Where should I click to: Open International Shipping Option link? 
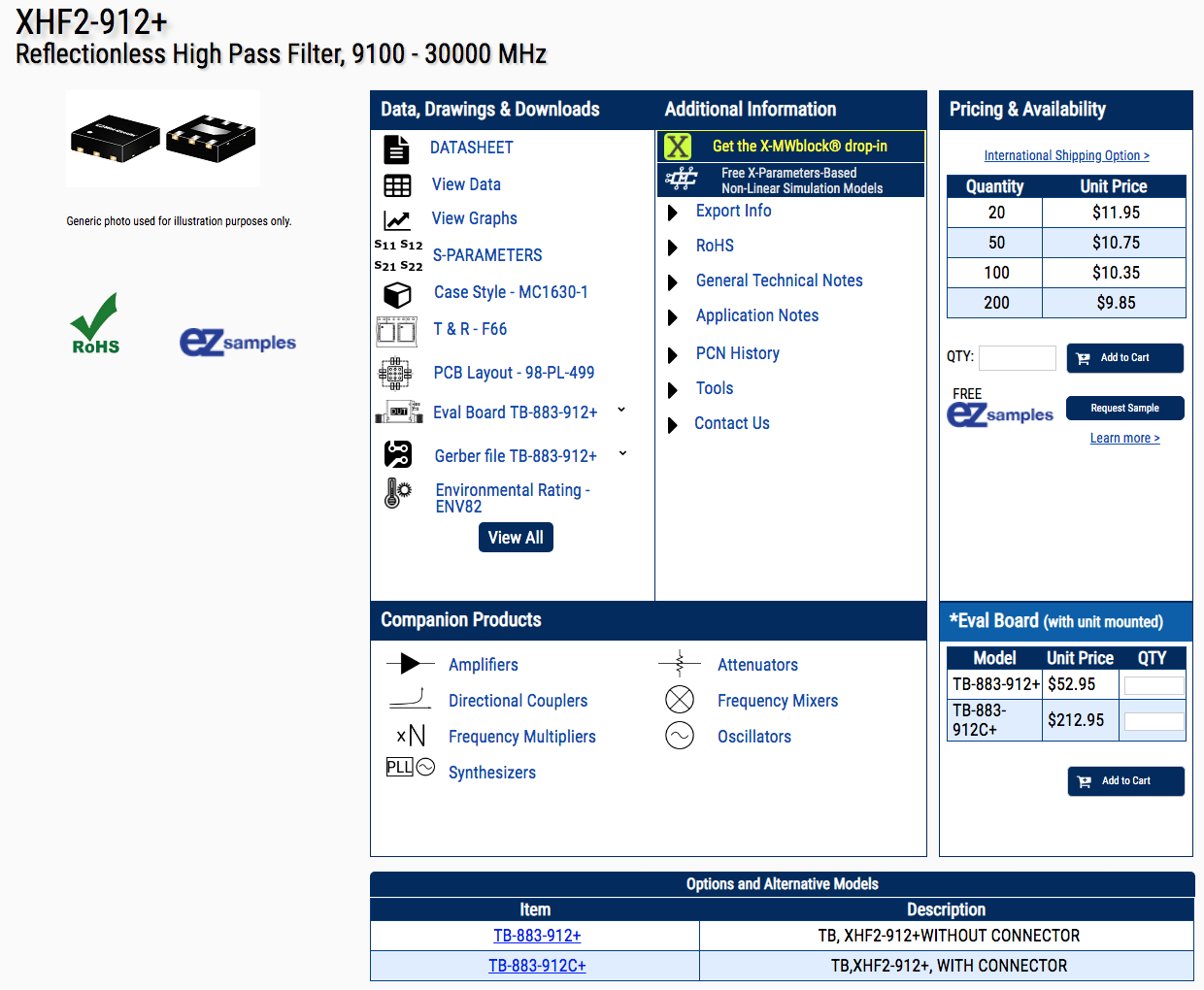click(x=1066, y=155)
